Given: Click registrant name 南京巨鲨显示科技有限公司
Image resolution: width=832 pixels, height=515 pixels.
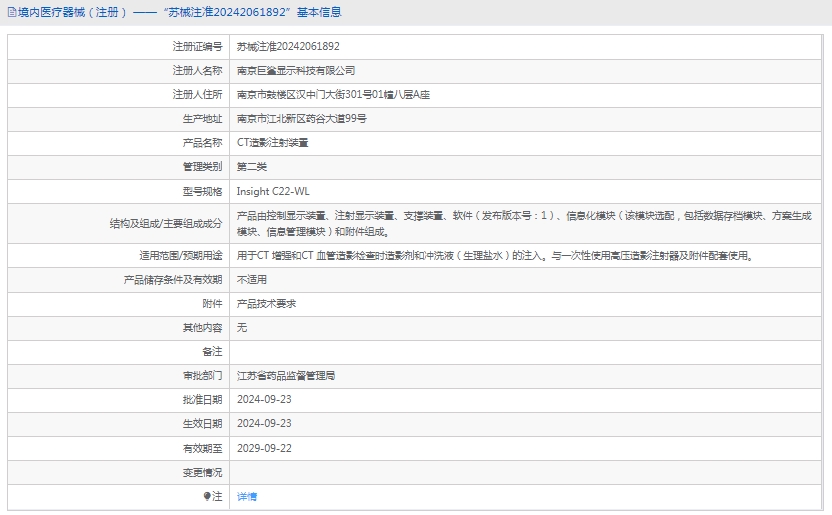Looking at the screenshot, I should (296, 71).
